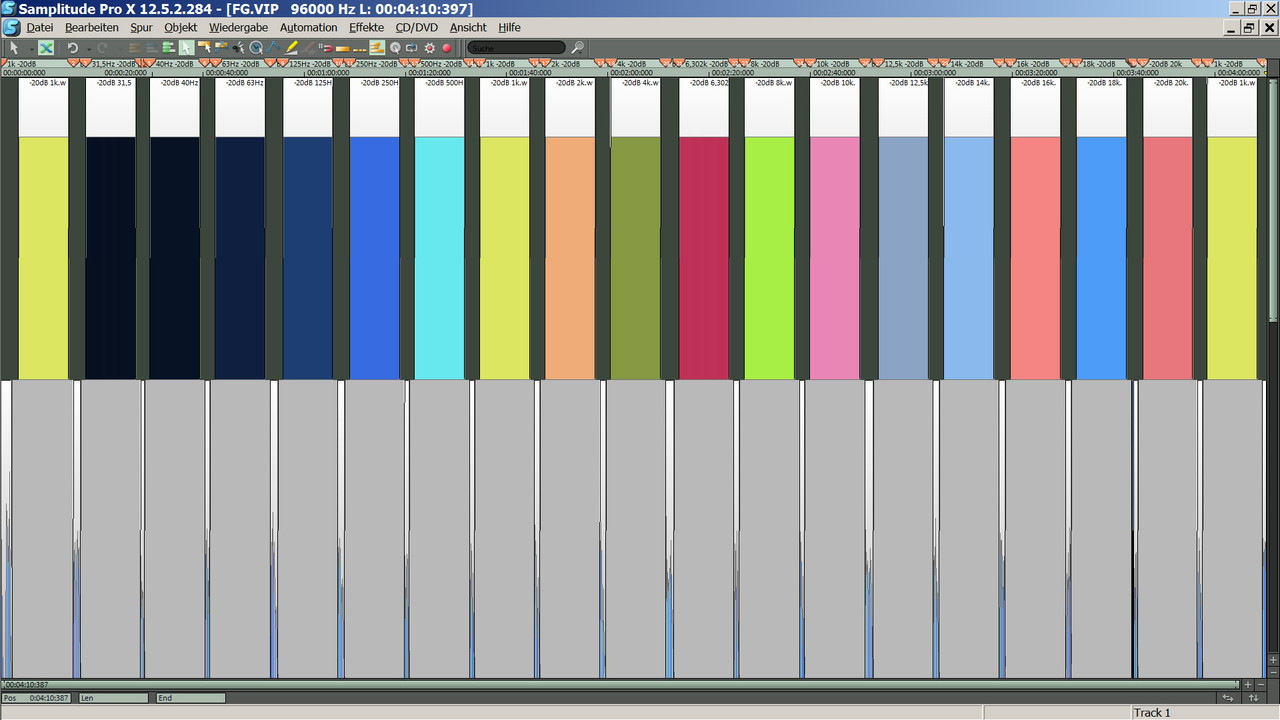
Task: Open the Objekt menu
Action: point(181,27)
